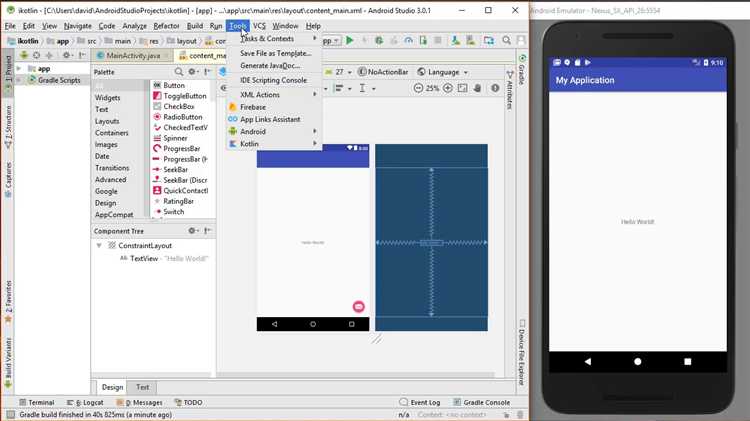750x421 pixels.
Task: Click the Debug app bug icon
Action: point(379,41)
